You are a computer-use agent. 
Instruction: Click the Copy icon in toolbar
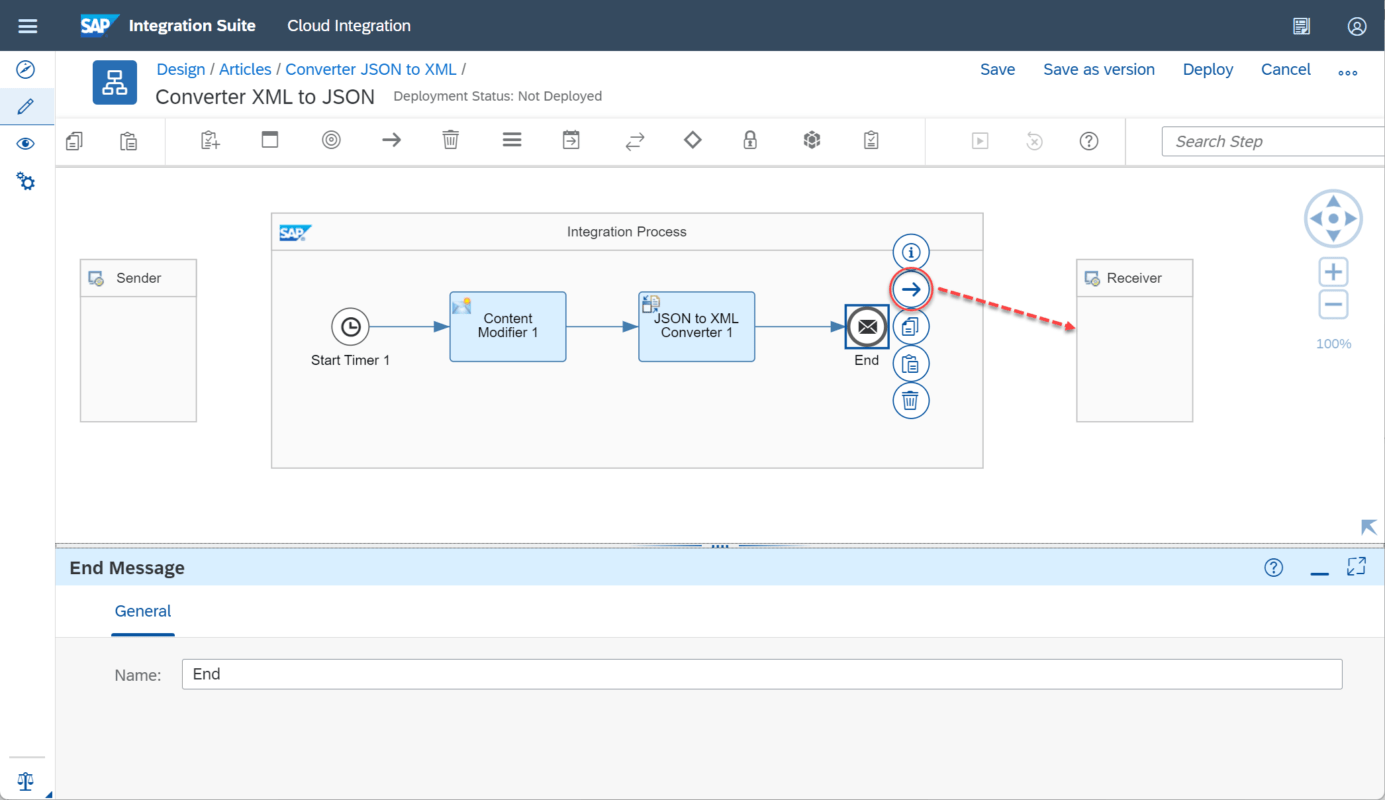74,141
